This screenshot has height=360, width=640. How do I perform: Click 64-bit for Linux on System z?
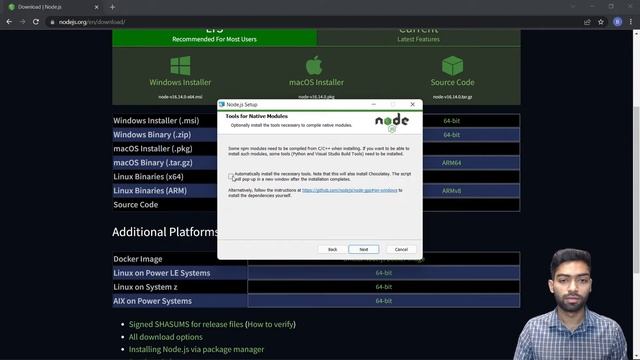tap(383, 287)
